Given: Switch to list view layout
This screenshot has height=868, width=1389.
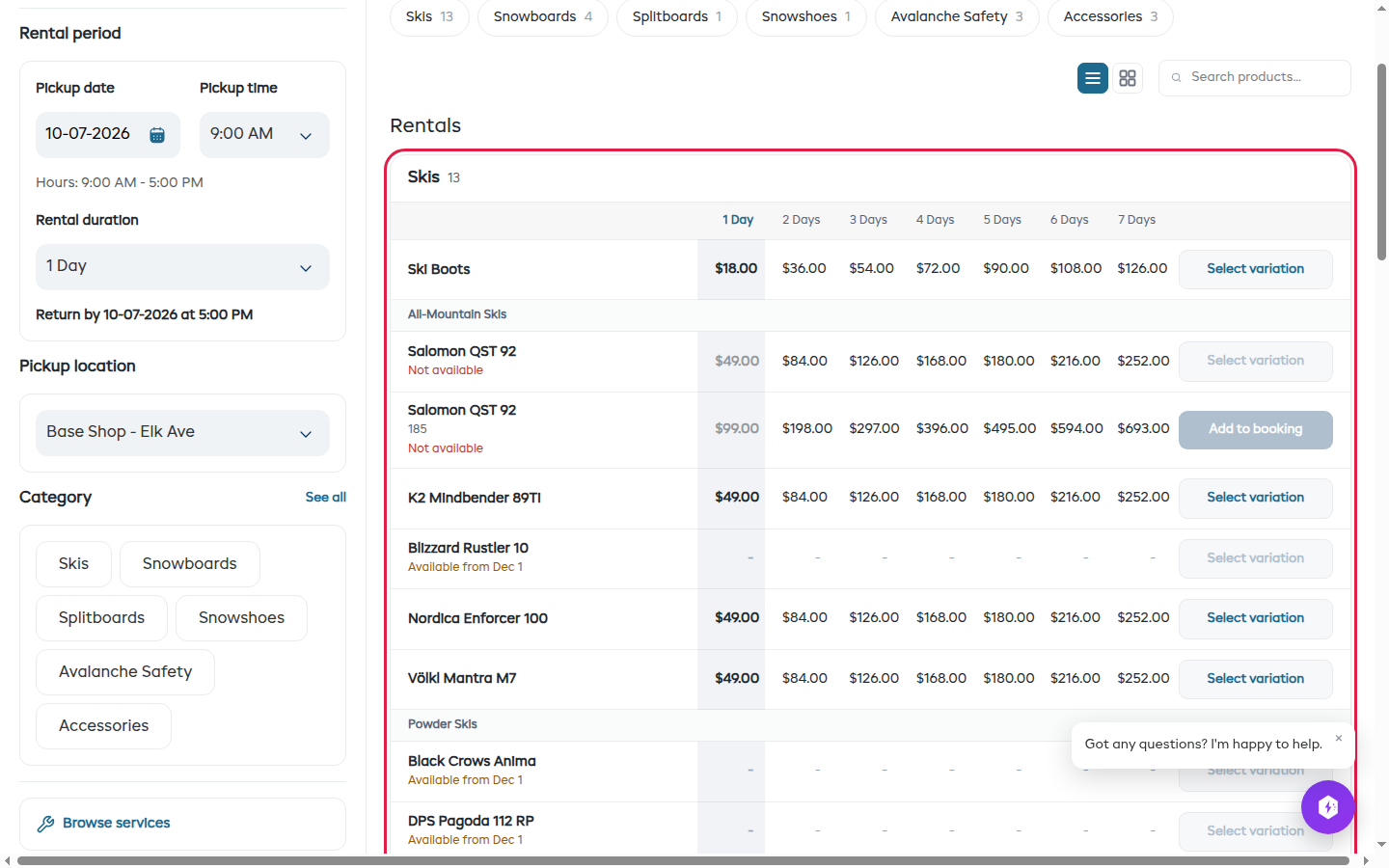Looking at the screenshot, I should point(1093,78).
